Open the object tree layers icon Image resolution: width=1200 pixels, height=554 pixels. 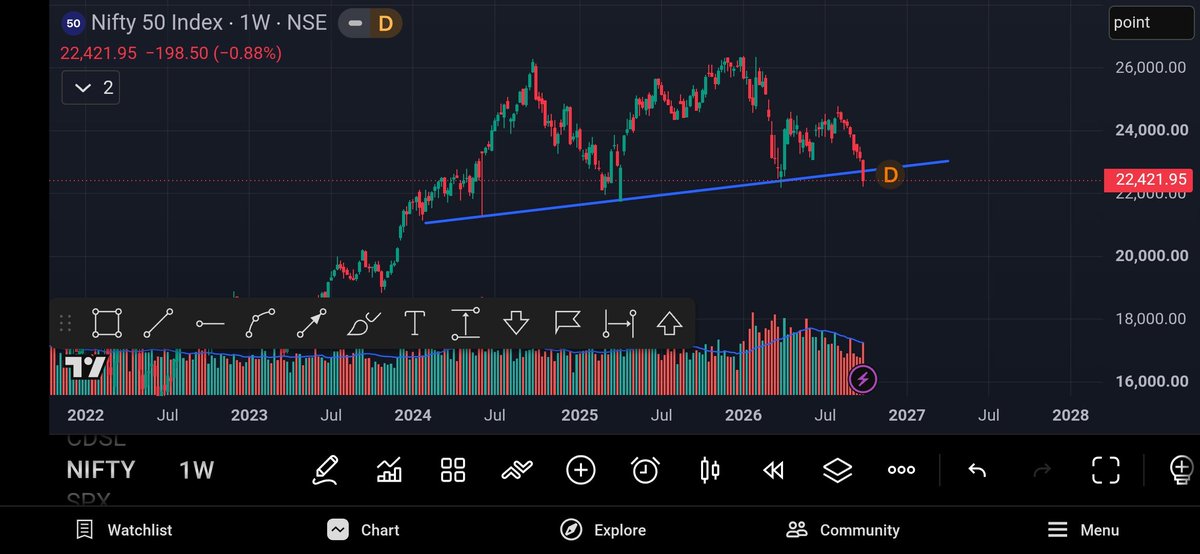(837, 470)
